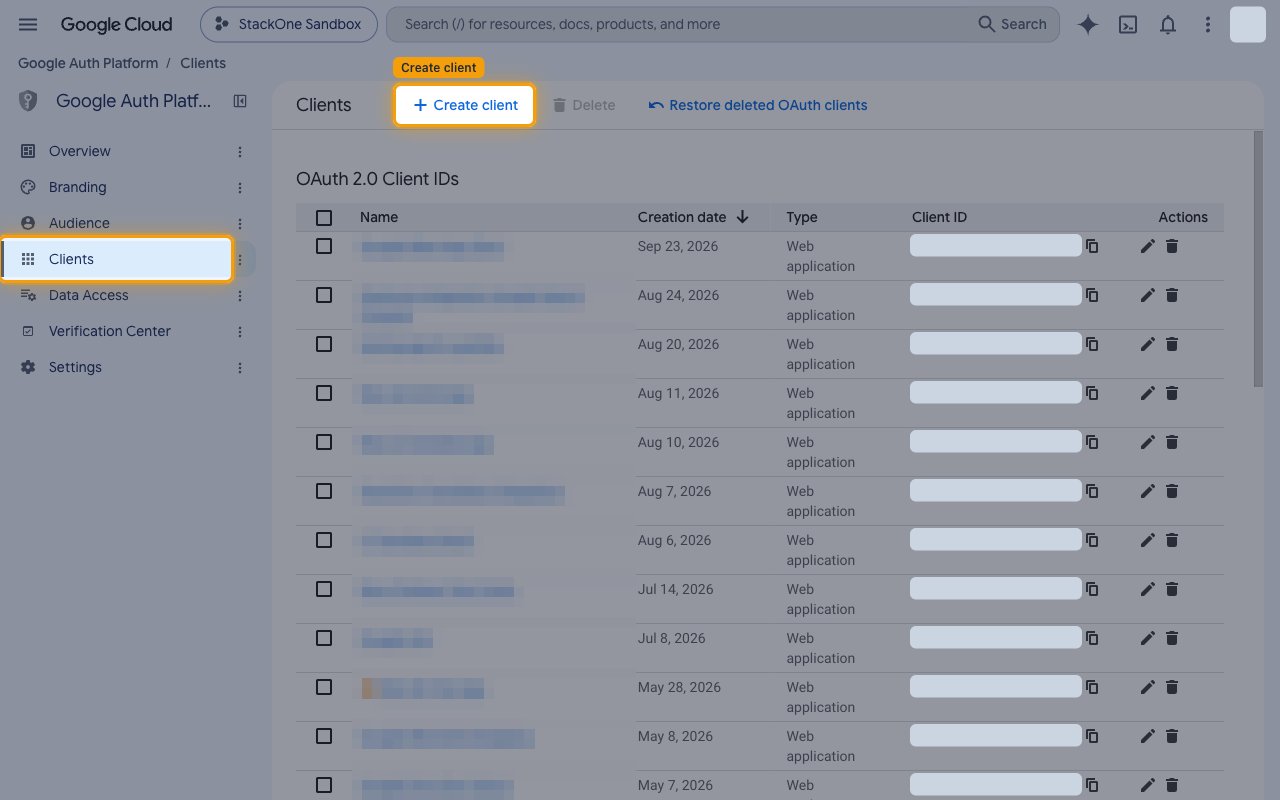
Task: Click the Create client button
Action: pos(465,105)
